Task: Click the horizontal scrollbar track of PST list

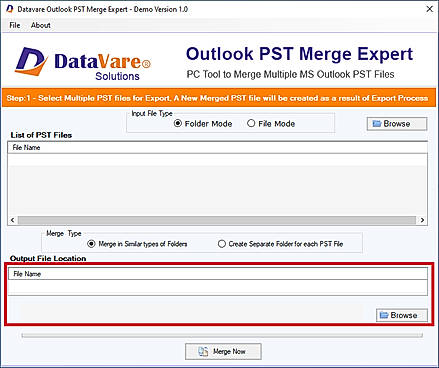Action: [217, 220]
